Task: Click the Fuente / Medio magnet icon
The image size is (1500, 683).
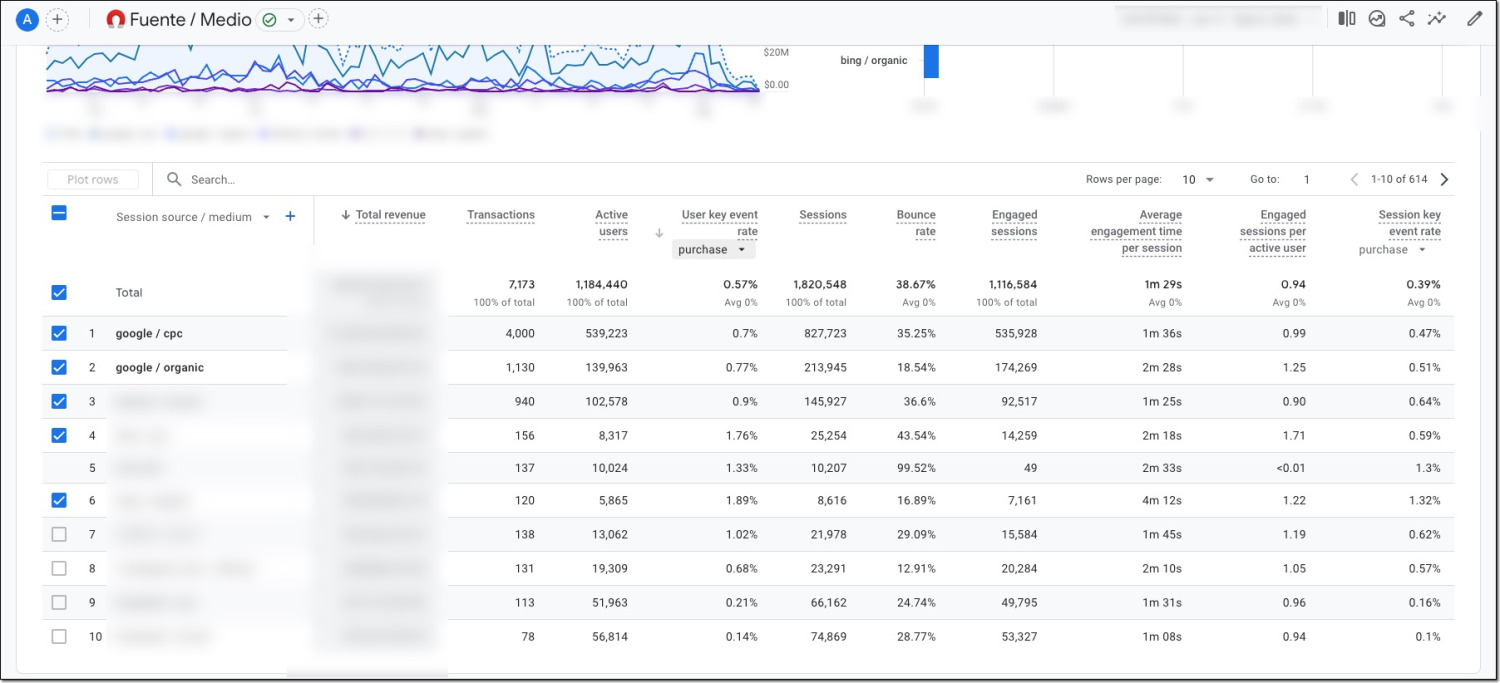Action: click(x=116, y=19)
